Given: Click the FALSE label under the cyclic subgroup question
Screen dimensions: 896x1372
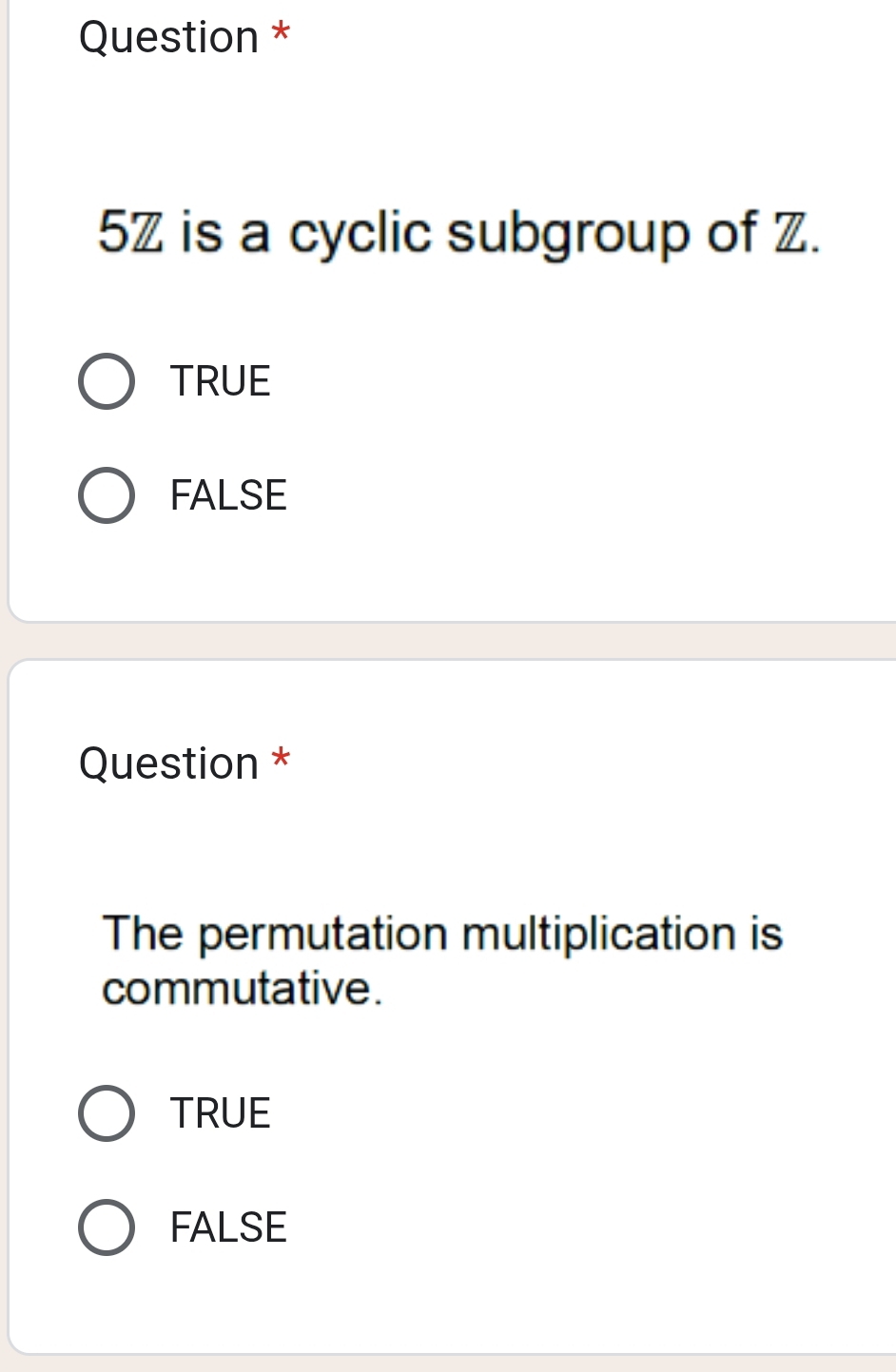Looking at the screenshot, I should click(228, 495).
